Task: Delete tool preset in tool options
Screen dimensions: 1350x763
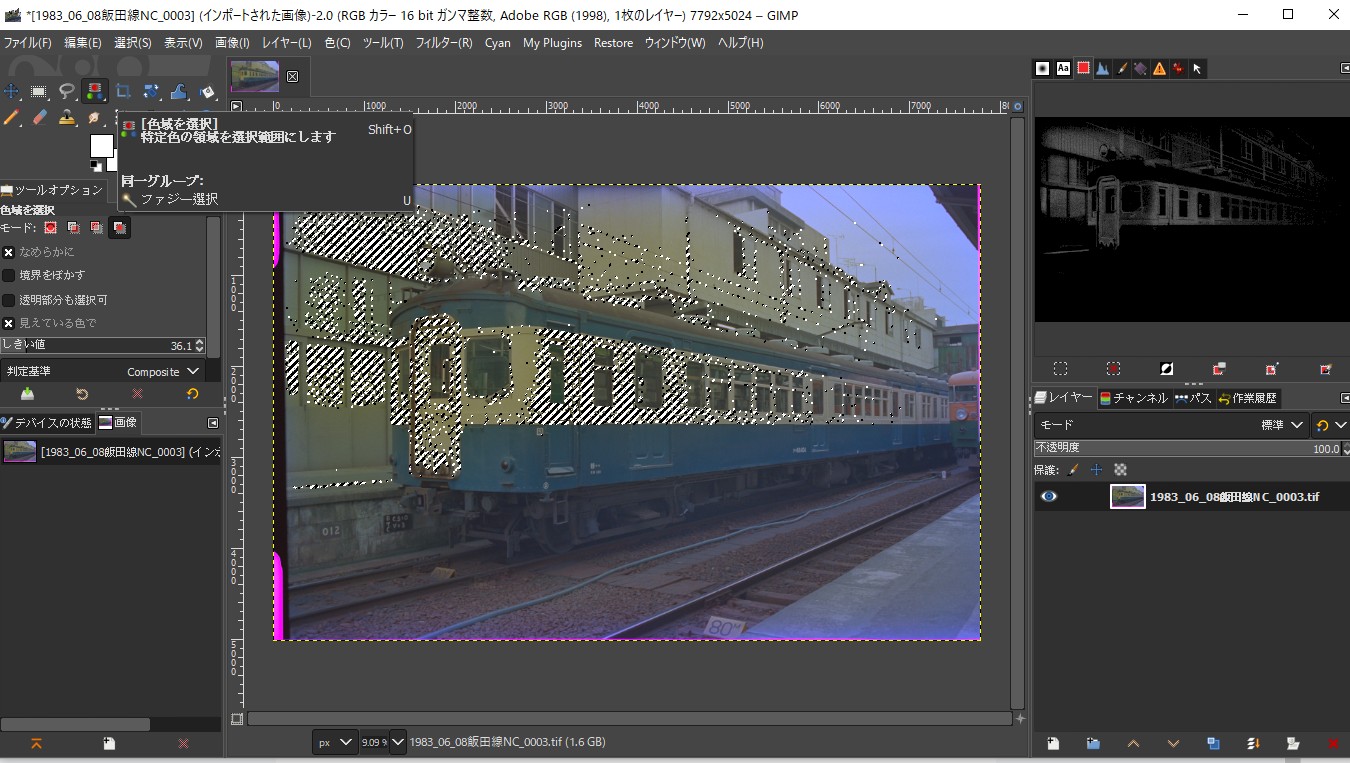Action: (x=137, y=394)
